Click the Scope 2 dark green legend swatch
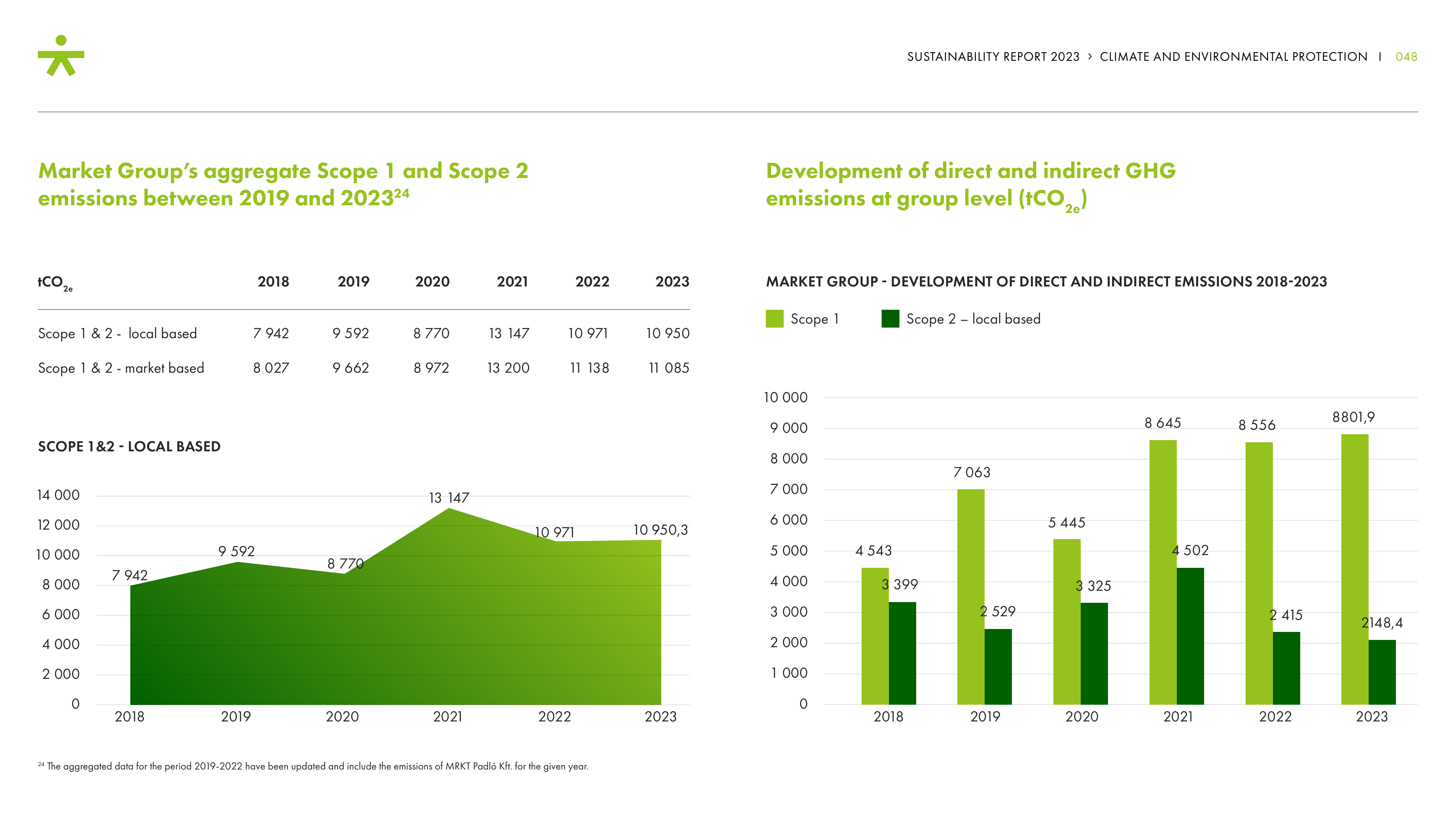 (890, 319)
